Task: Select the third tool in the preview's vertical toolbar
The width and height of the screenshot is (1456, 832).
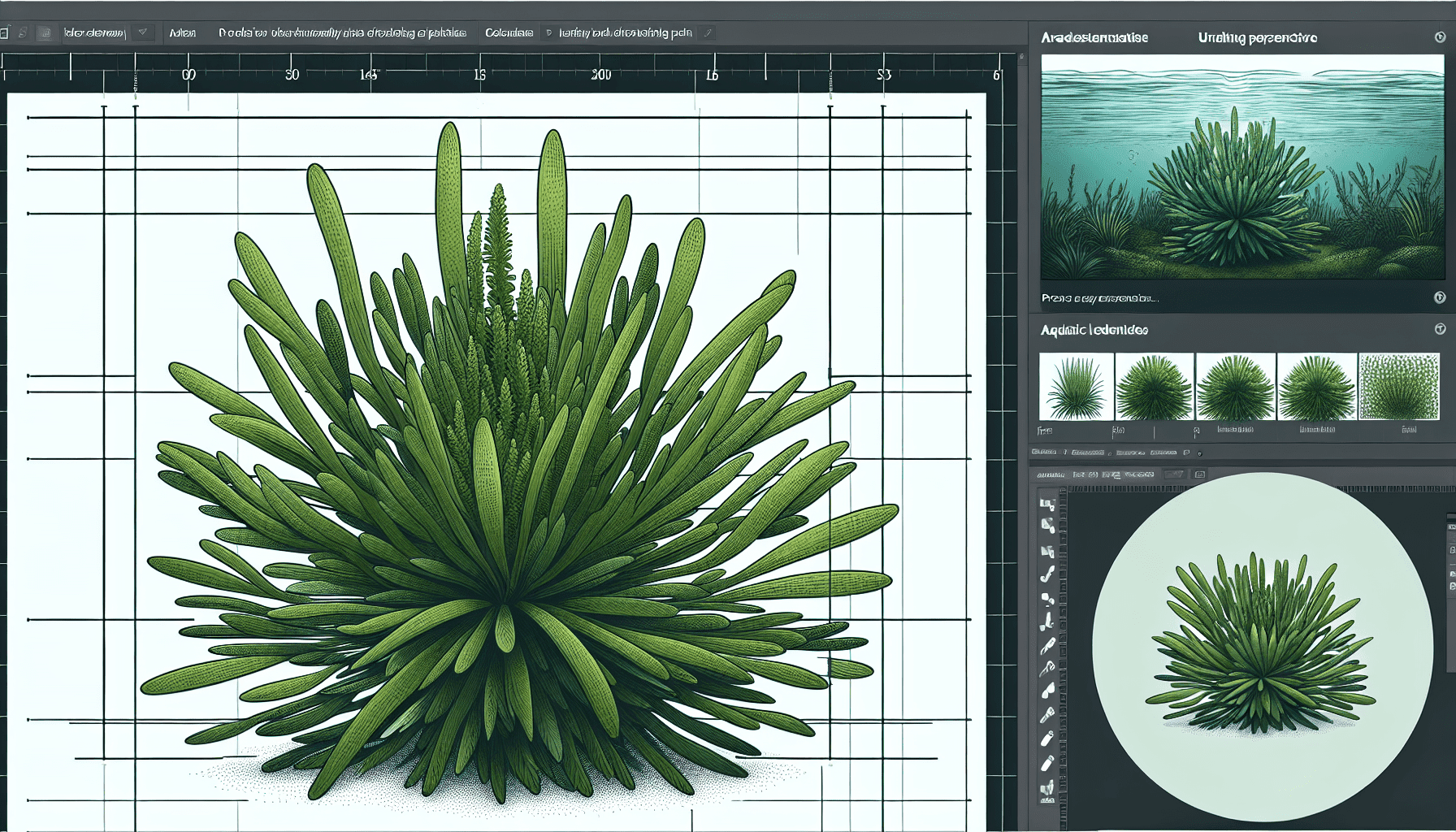Action: tap(1047, 552)
